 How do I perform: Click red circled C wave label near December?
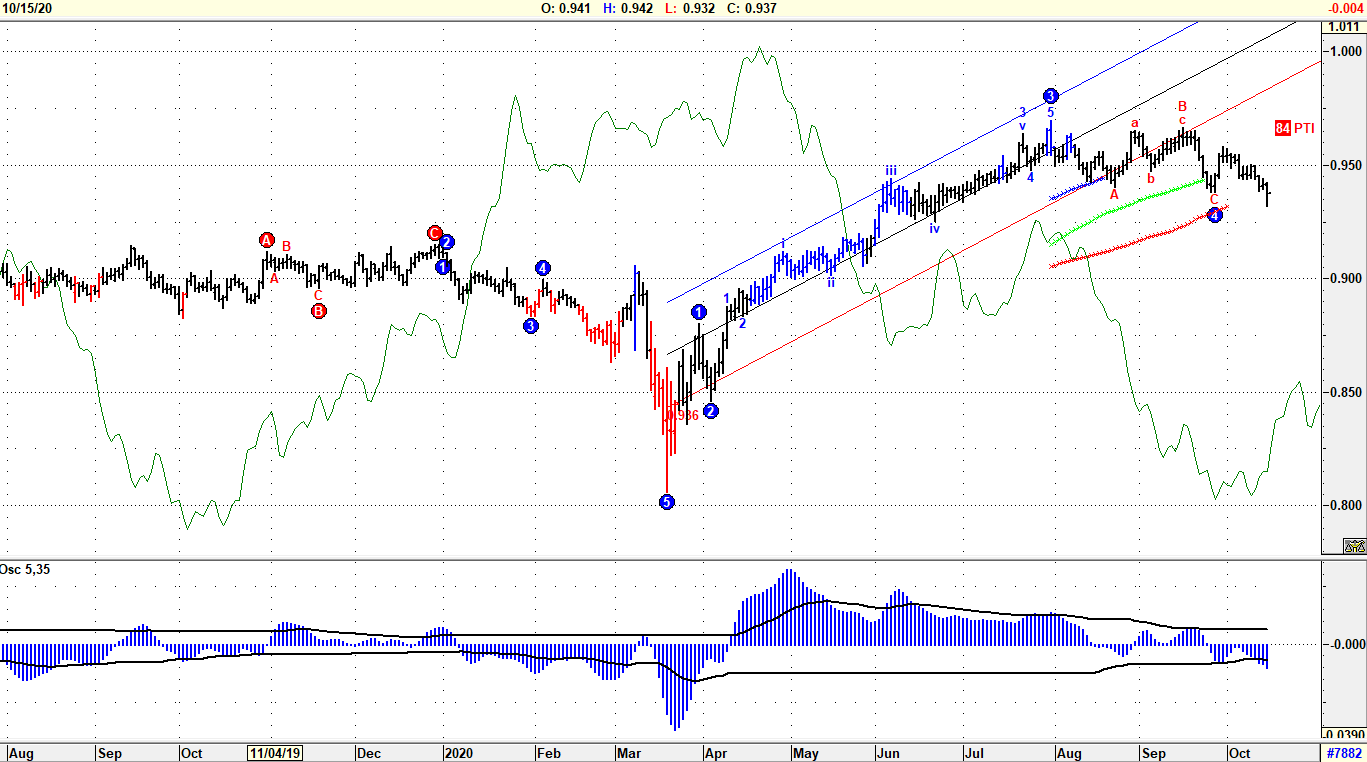tap(435, 232)
